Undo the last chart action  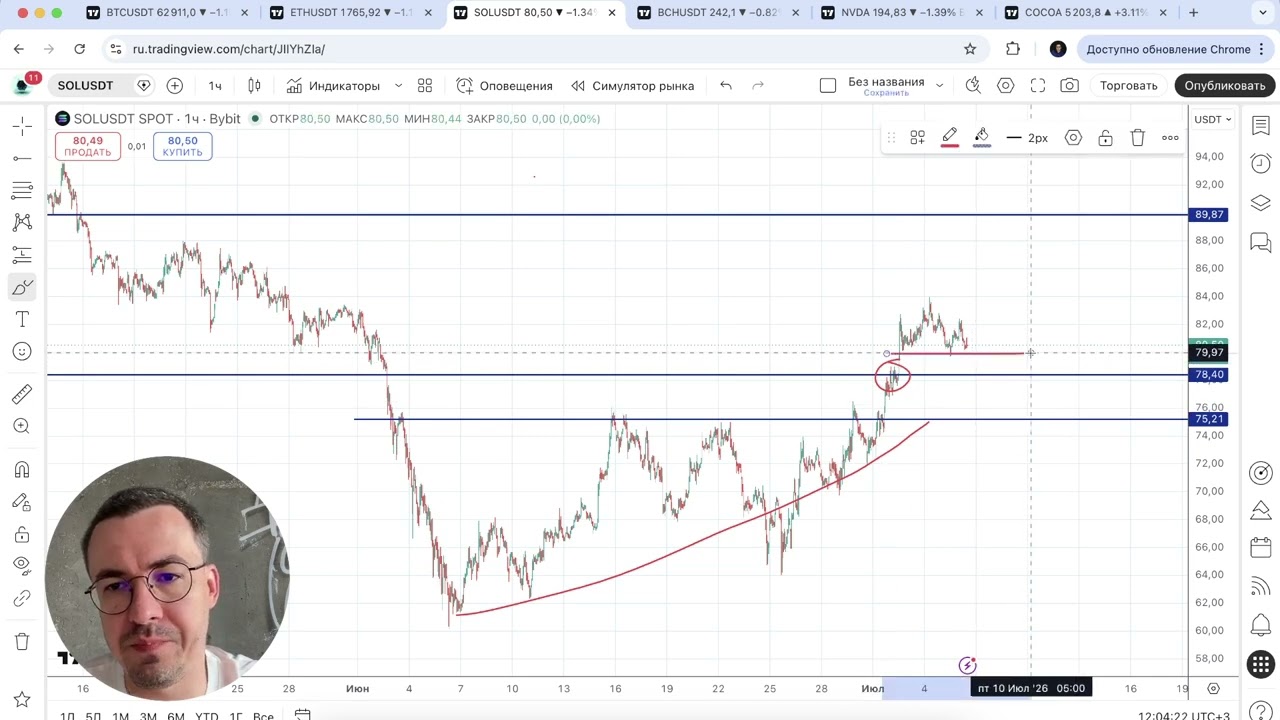tap(726, 85)
